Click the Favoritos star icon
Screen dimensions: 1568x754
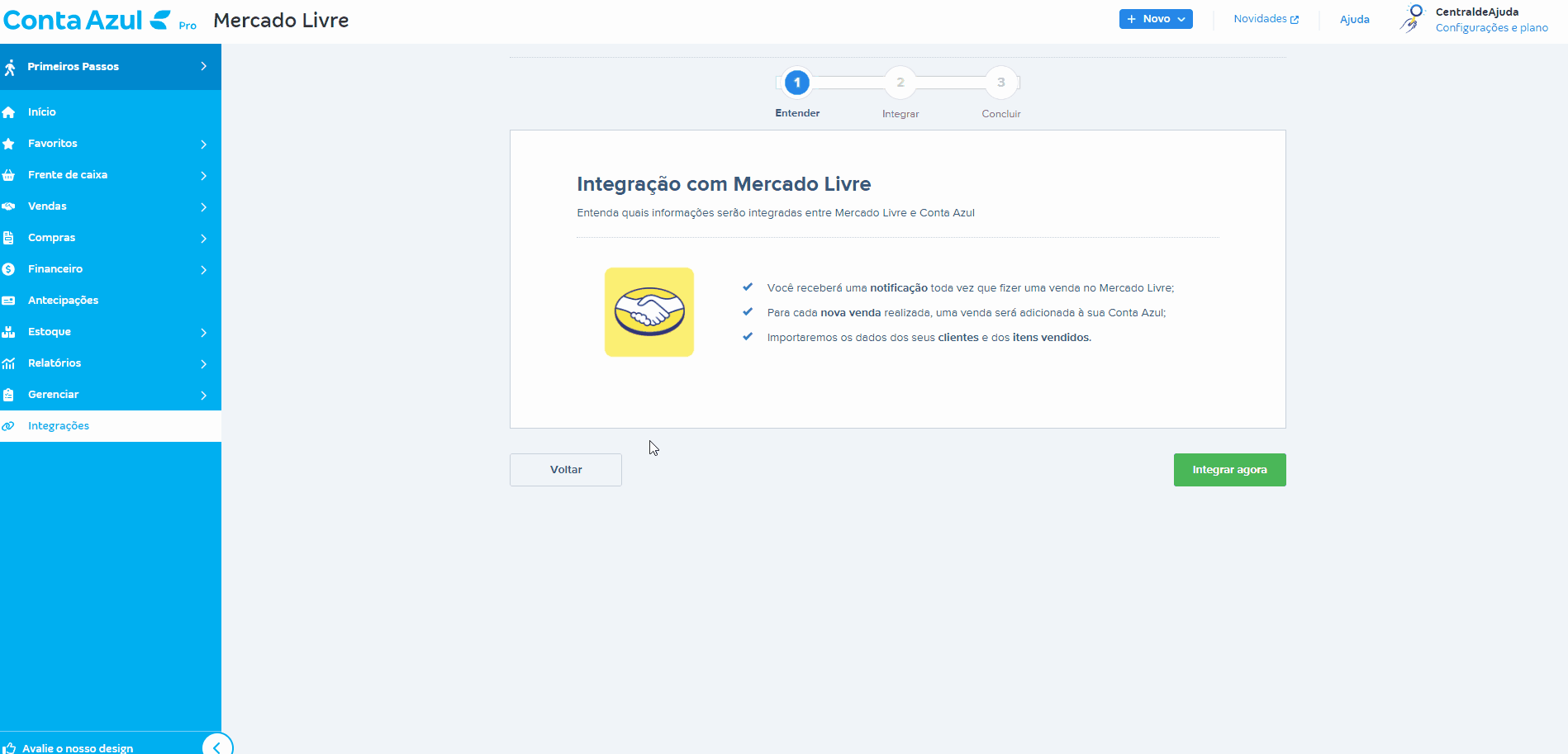tap(9, 144)
